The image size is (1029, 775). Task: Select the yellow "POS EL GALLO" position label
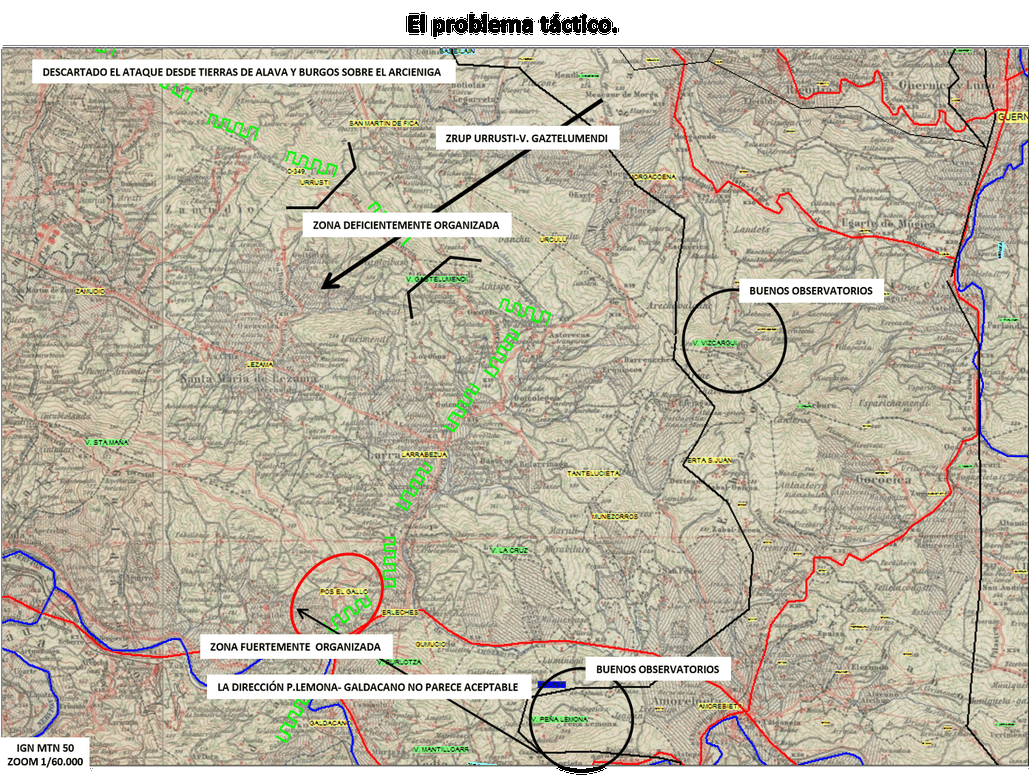344,591
